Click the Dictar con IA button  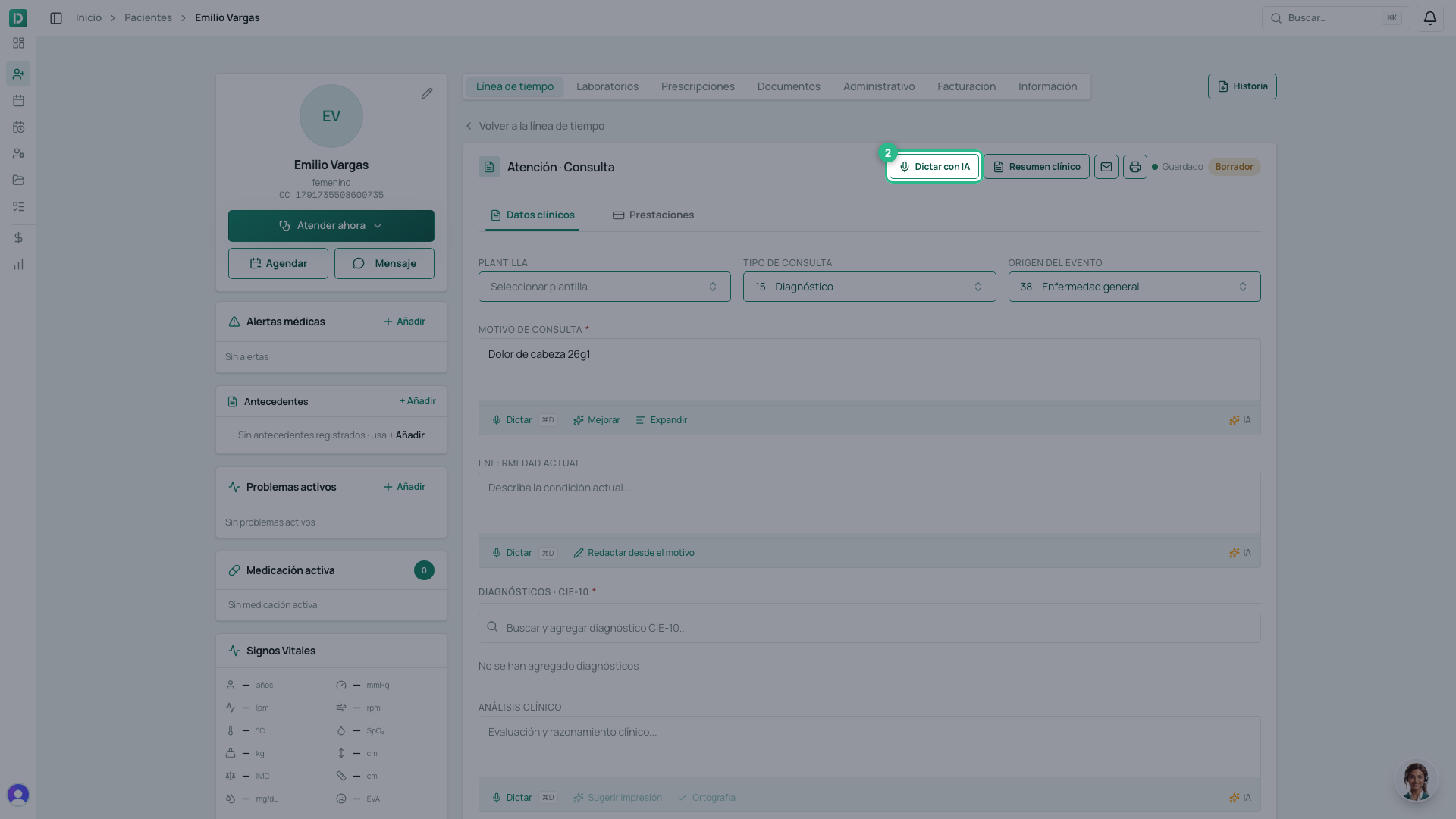[x=934, y=167]
